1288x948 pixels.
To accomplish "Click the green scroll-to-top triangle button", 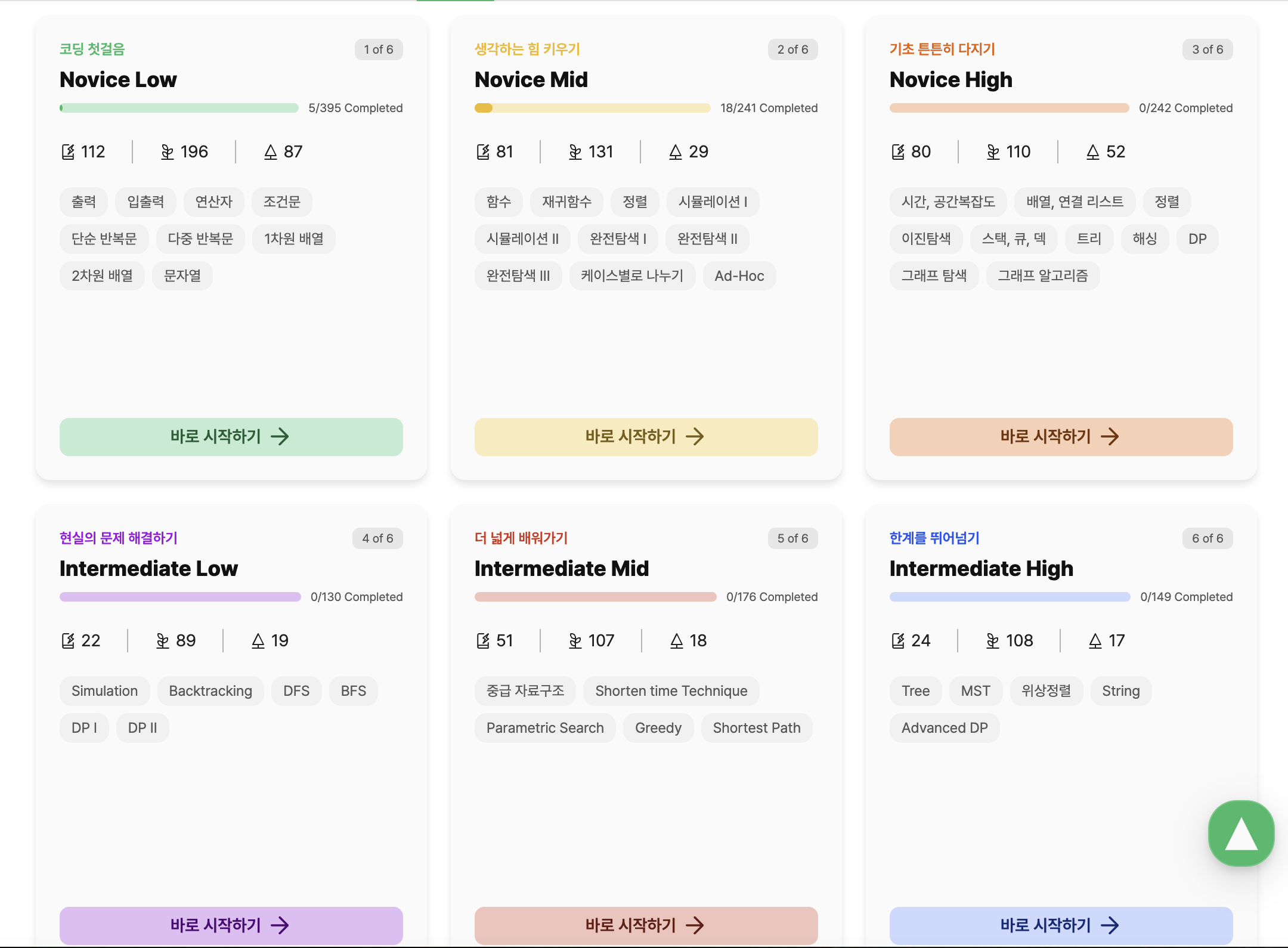I will (x=1241, y=833).
